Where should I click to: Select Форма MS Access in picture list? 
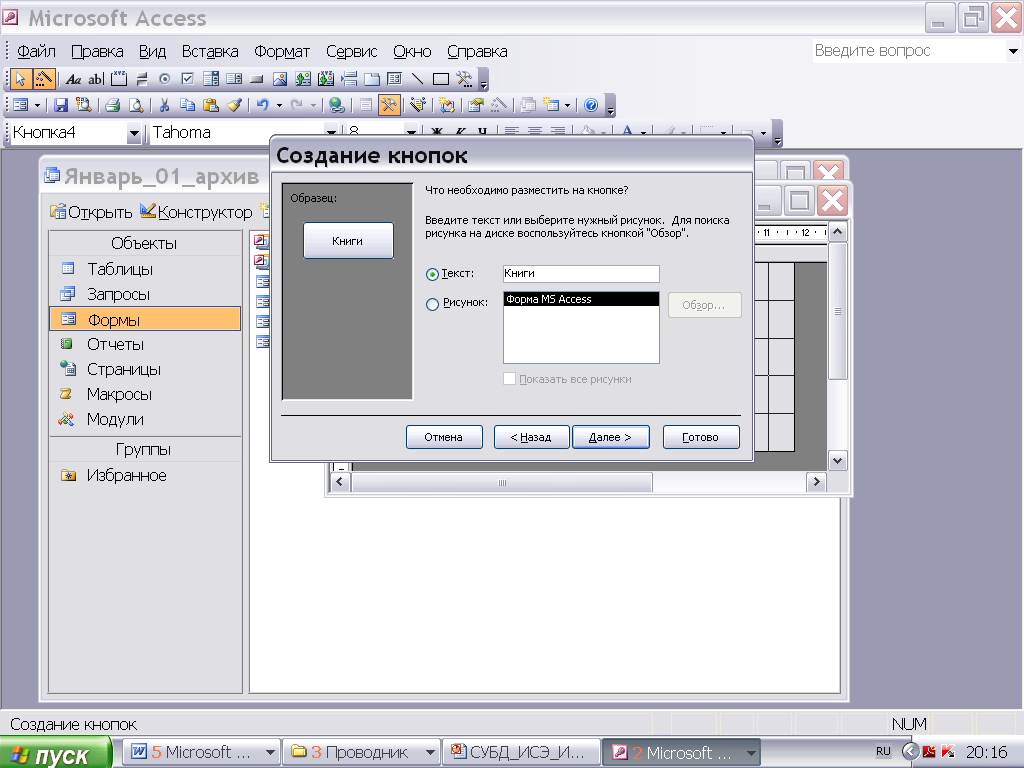(581, 299)
